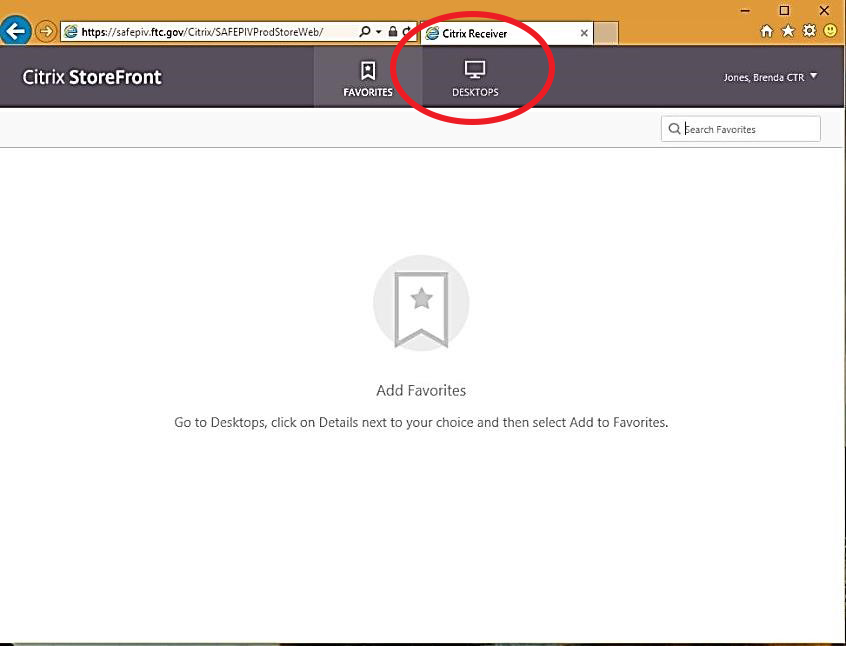The width and height of the screenshot is (846, 646).
Task: Click the search magnifier in address bar
Action: tap(365, 31)
